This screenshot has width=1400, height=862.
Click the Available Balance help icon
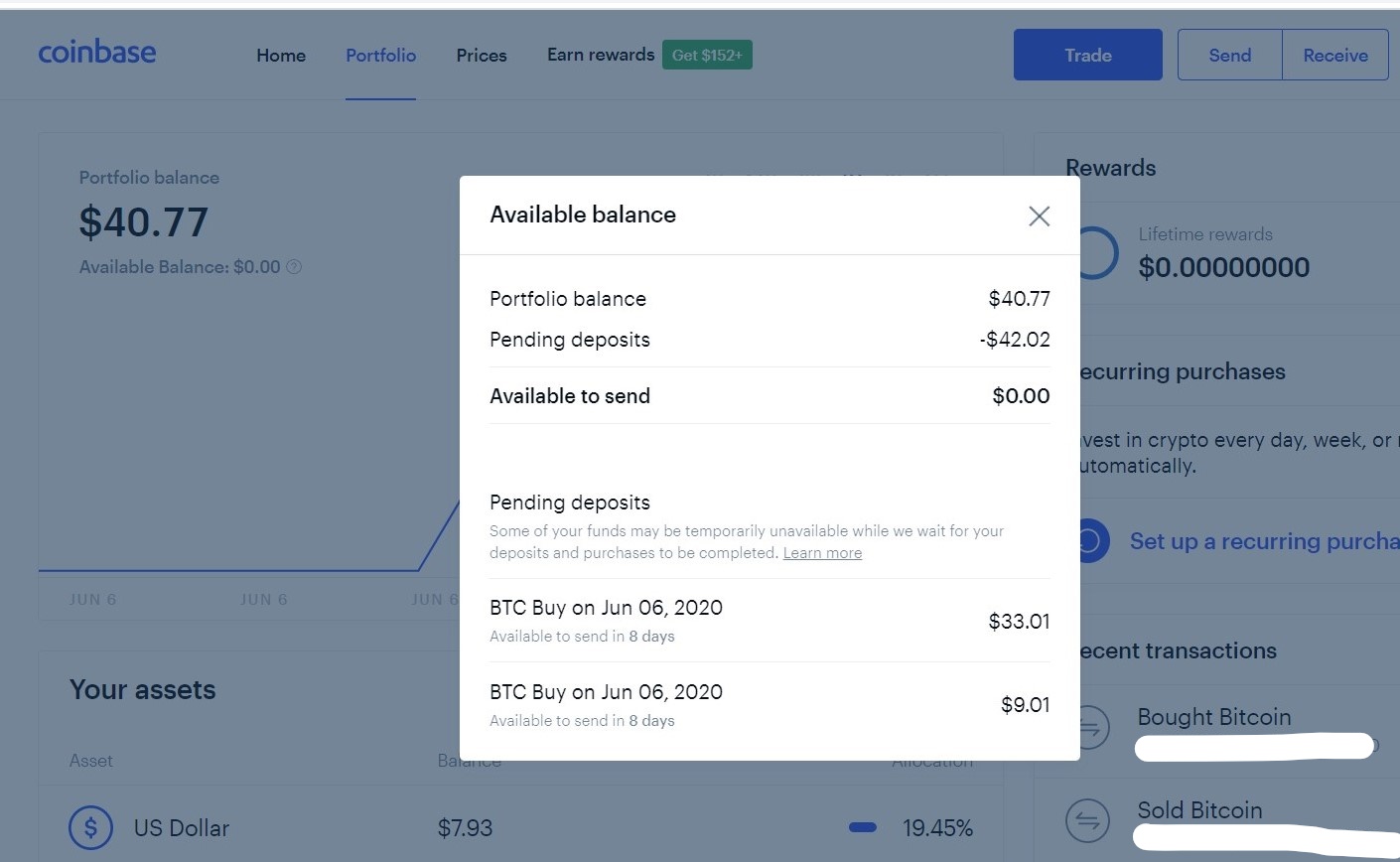coord(294,267)
